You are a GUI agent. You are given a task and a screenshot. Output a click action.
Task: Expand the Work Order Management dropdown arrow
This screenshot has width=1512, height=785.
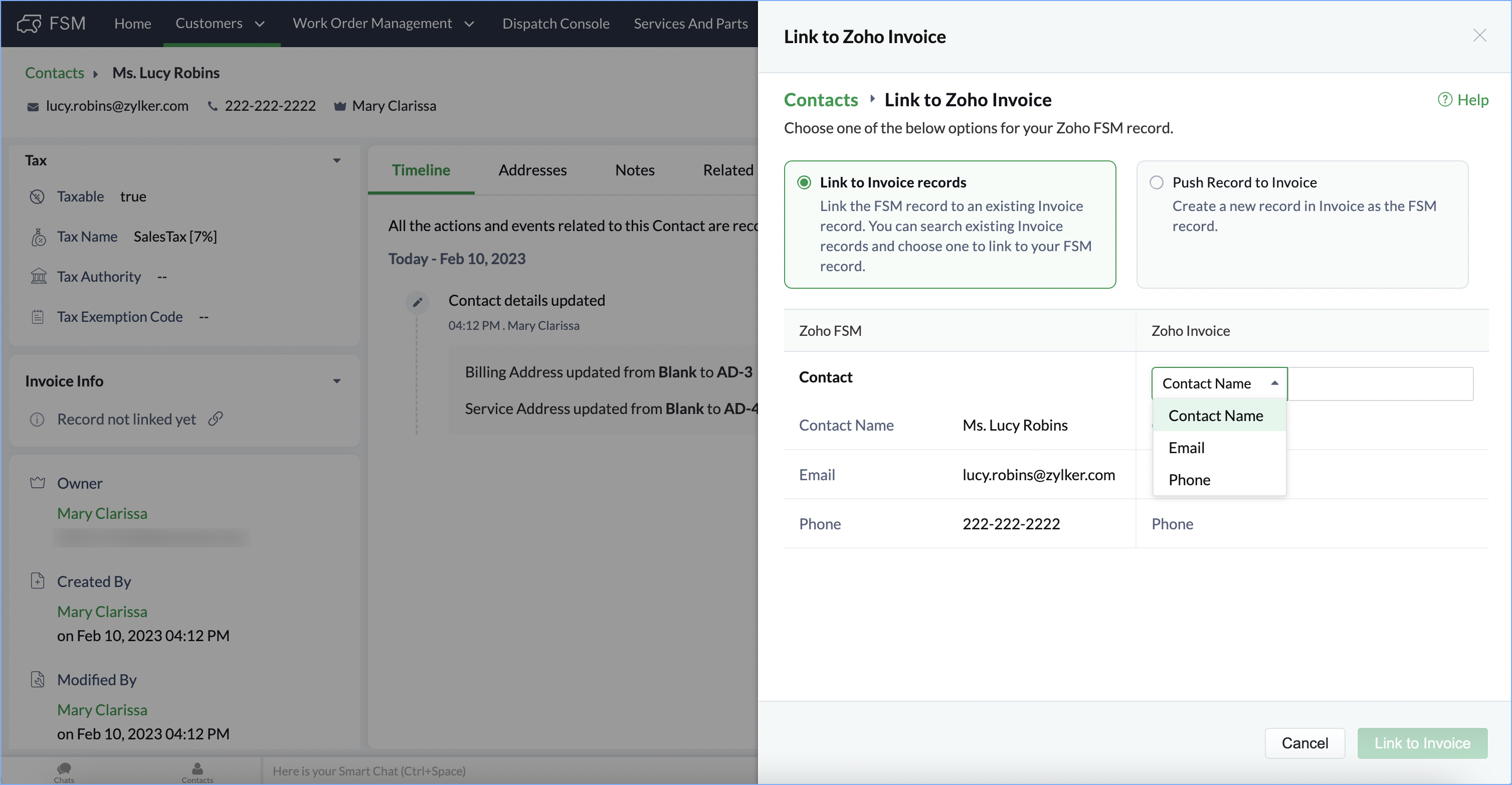469,24
